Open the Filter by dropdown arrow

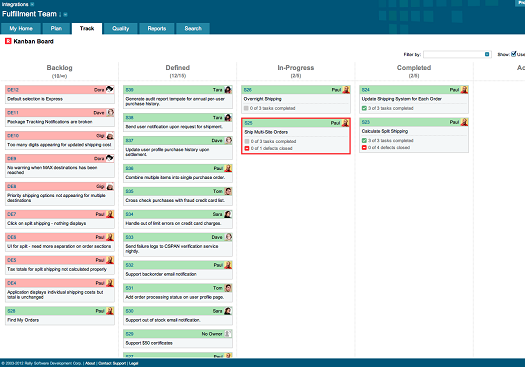pyautogui.click(x=487, y=54)
